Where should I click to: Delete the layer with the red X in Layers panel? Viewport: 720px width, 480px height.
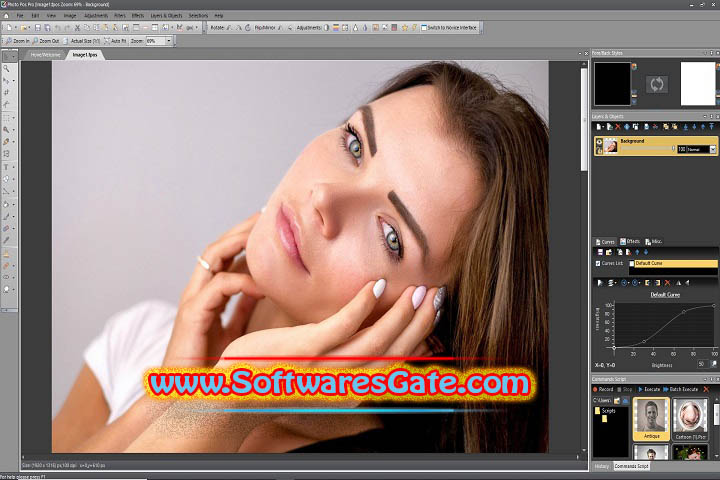[x=618, y=127]
